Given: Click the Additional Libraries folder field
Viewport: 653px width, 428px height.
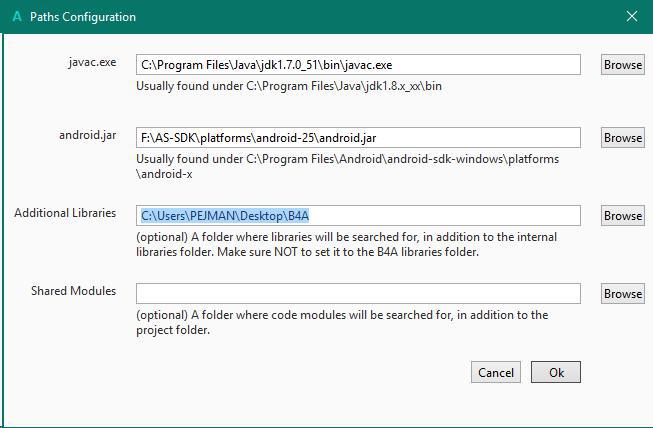Looking at the screenshot, I should pos(358,216).
